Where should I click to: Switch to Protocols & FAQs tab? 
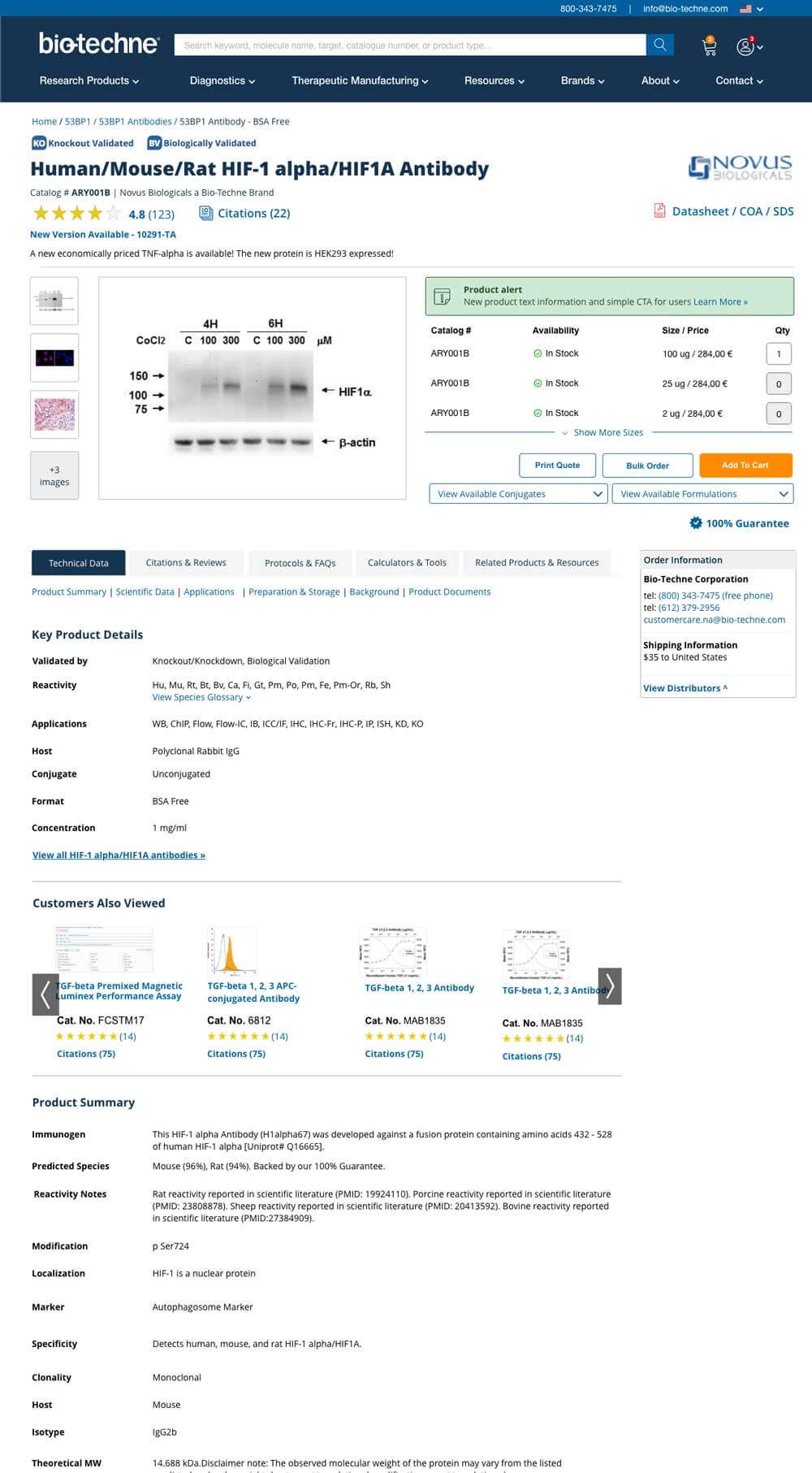pyautogui.click(x=300, y=563)
